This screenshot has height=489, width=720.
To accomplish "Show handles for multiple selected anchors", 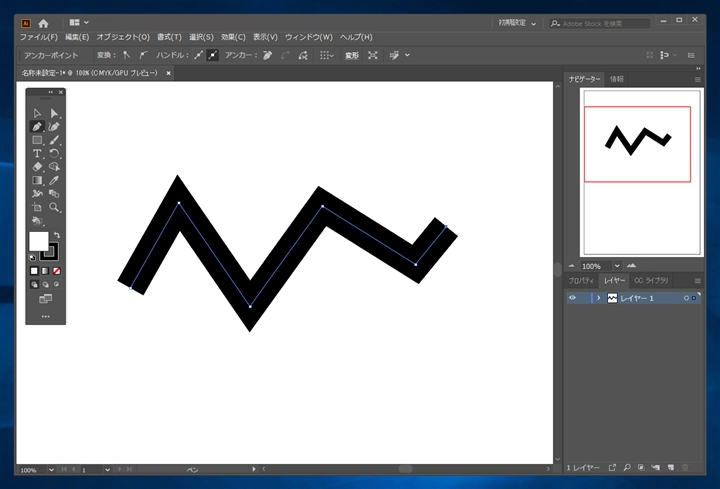I will pyautogui.click(x=198, y=55).
